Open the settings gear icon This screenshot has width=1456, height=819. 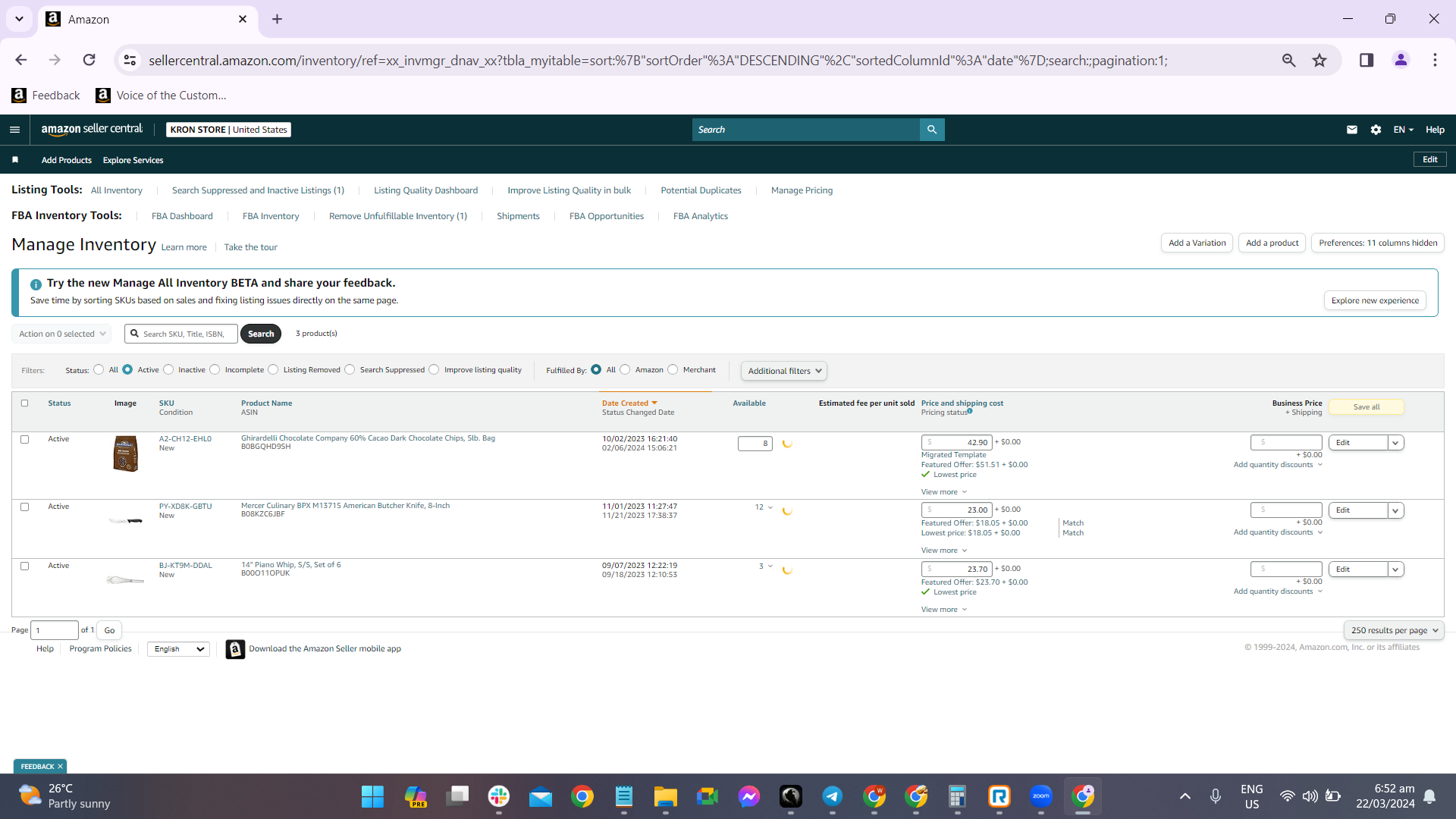(1376, 130)
